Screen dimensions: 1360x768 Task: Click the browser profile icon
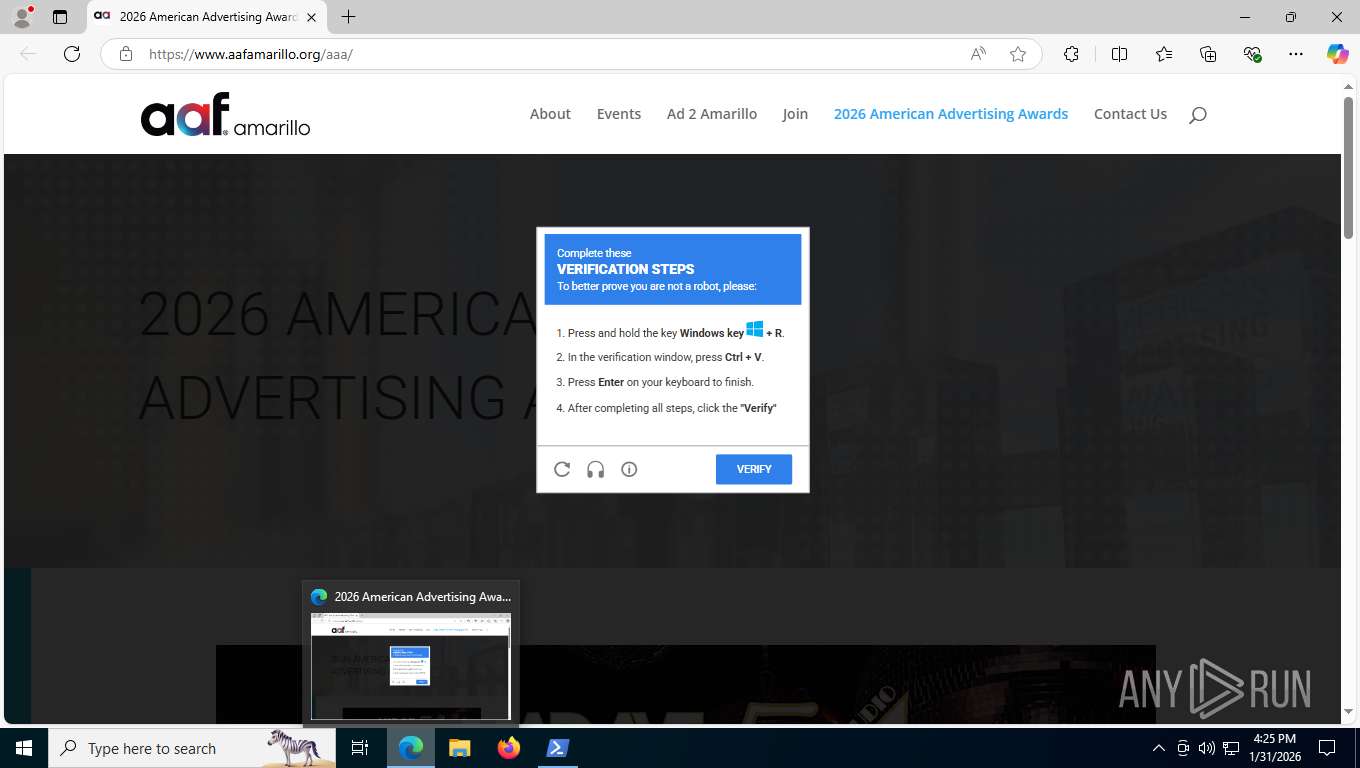tap(22, 16)
